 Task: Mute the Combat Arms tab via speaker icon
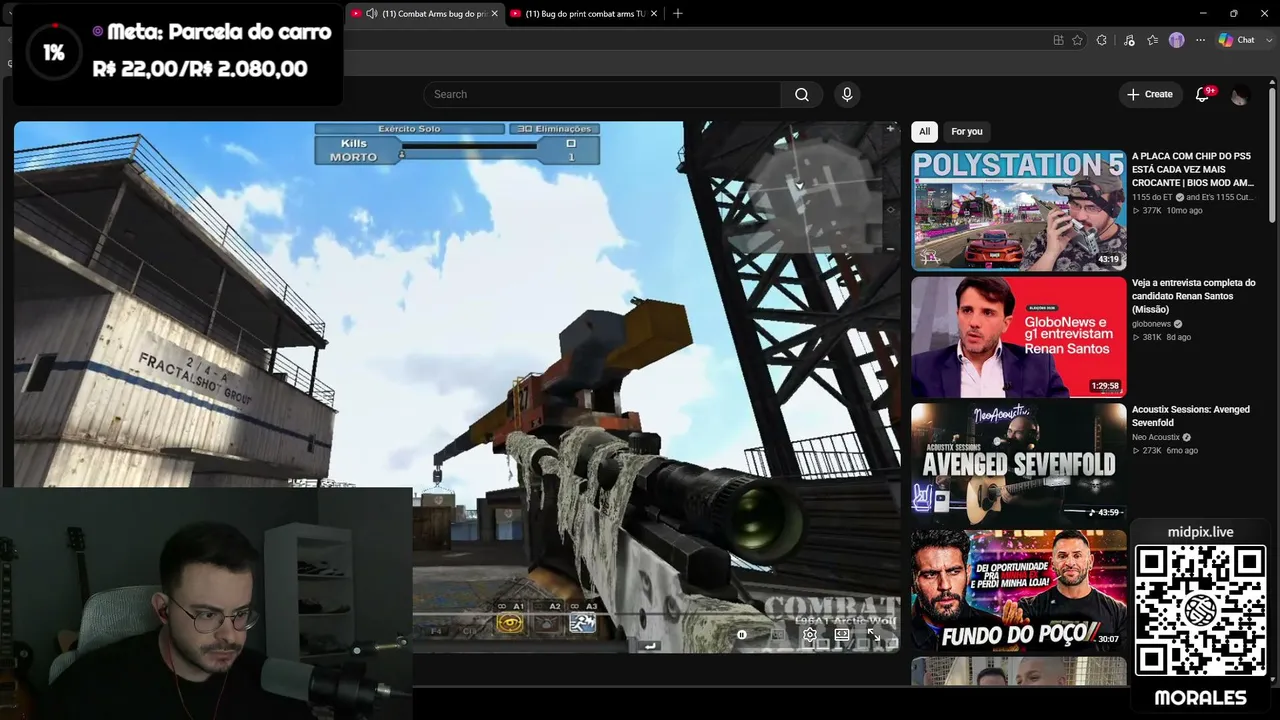tap(372, 13)
